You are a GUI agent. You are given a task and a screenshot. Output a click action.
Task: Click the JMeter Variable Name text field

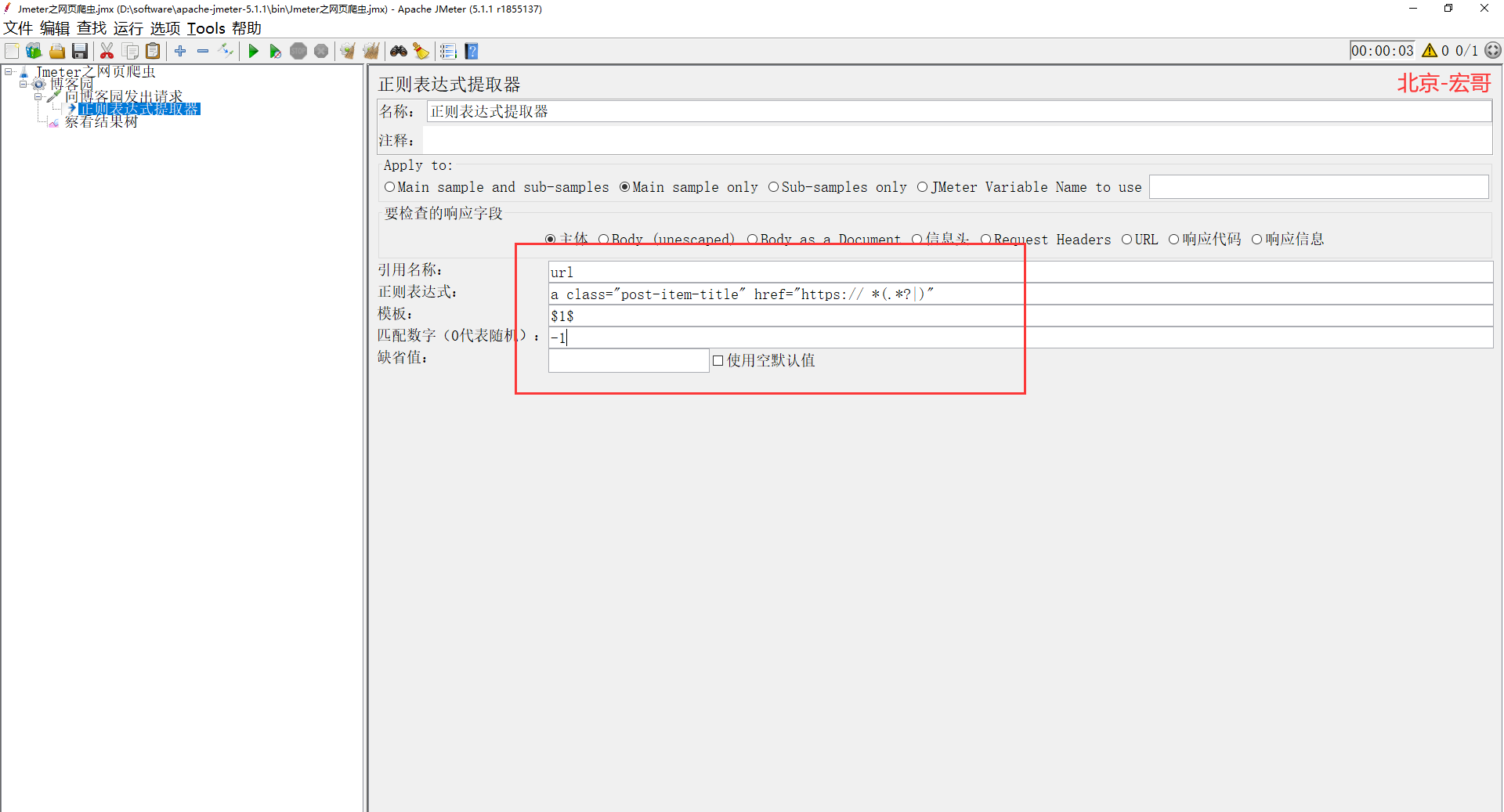(1318, 187)
